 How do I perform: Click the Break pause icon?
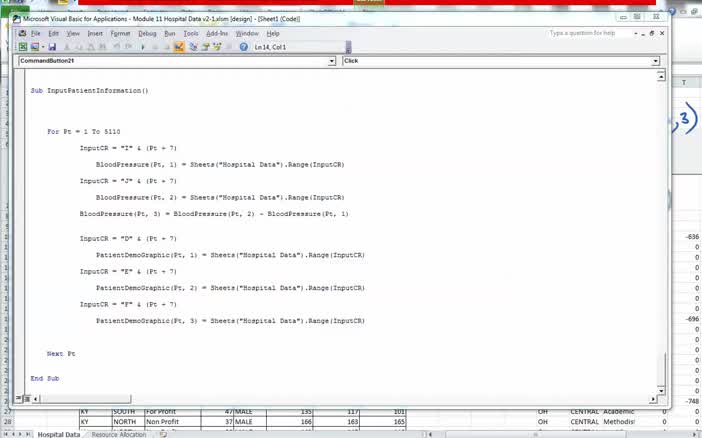click(155, 47)
